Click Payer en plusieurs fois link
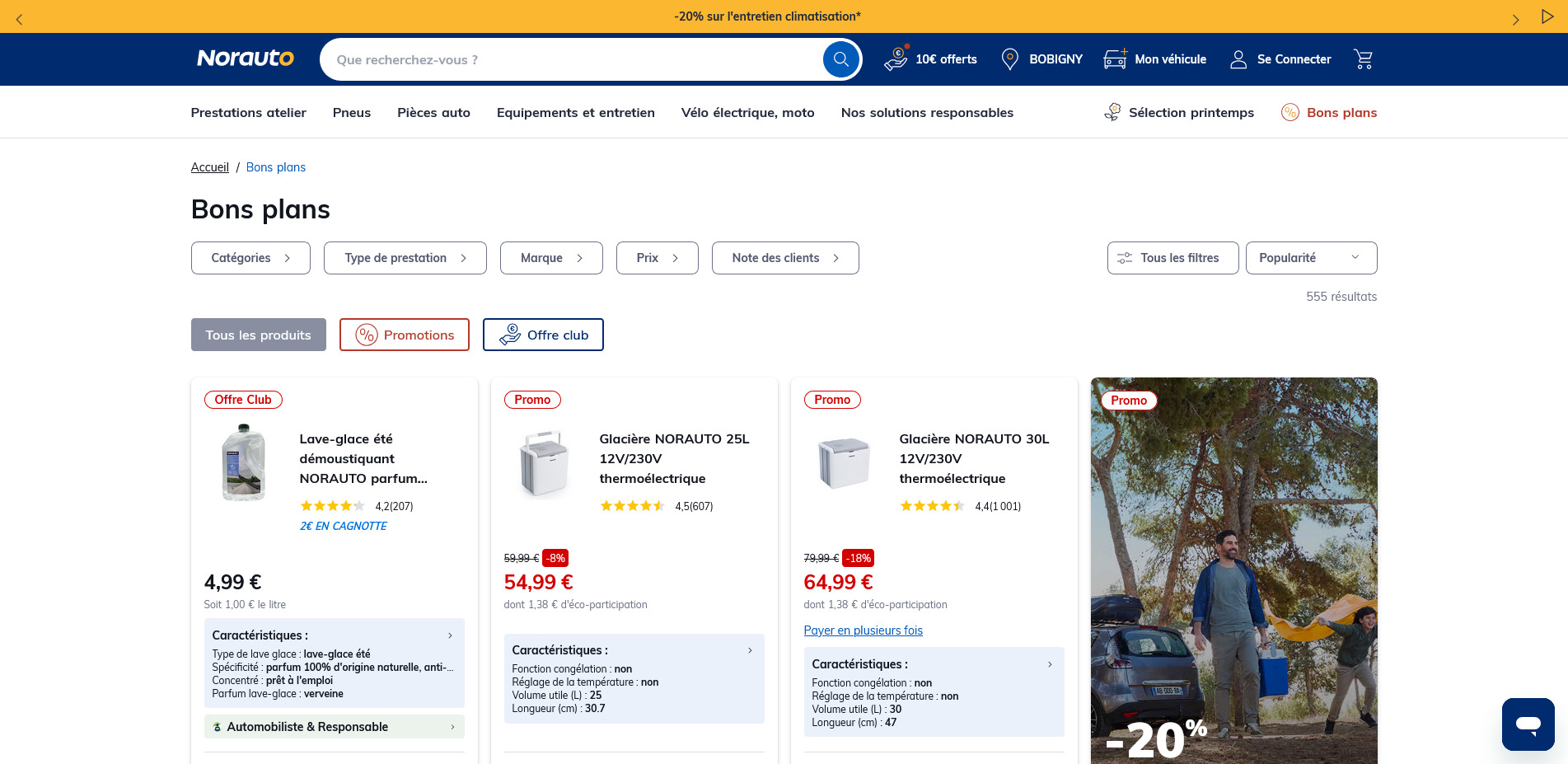This screenshot has width=1568, height=764. coord(863,630)
